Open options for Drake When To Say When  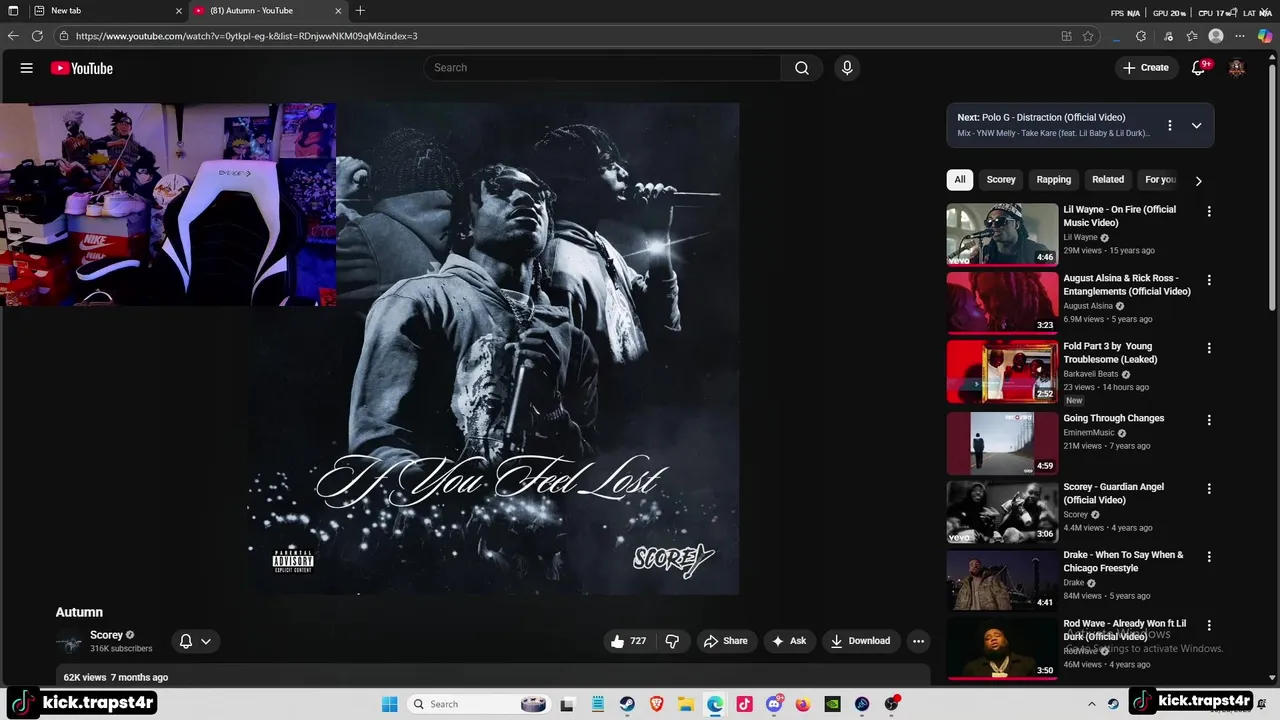coord(1209,557)
